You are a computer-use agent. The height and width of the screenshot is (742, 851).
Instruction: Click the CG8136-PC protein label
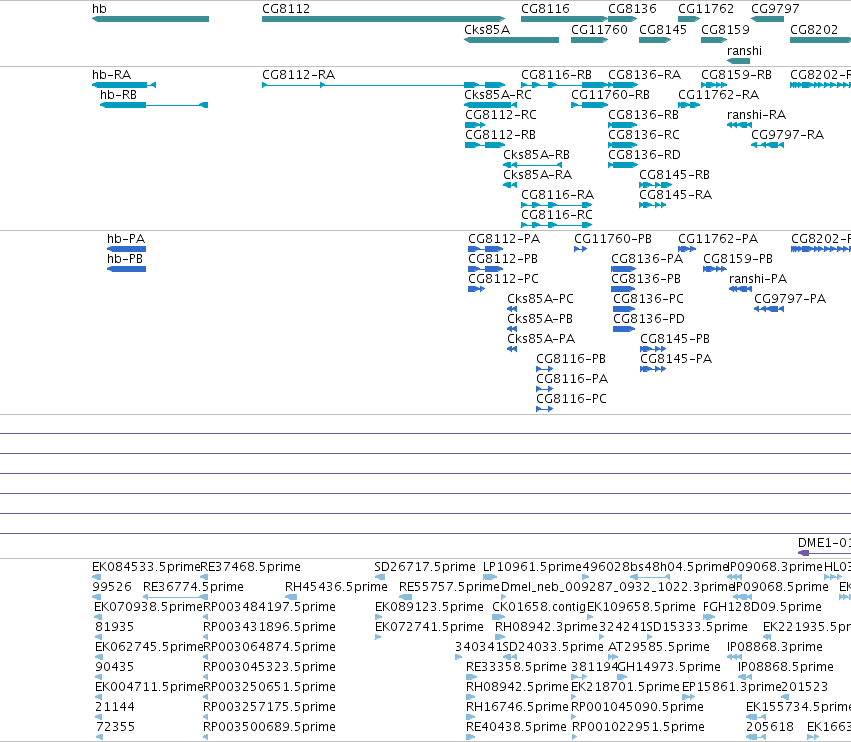(649, 299)
